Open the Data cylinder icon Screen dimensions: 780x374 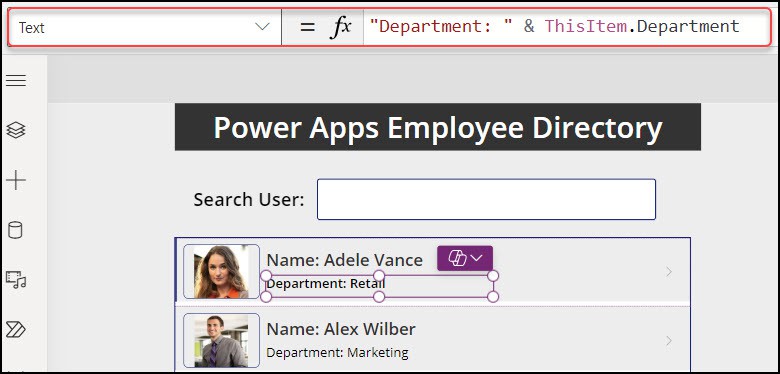(x=15, y=230)
